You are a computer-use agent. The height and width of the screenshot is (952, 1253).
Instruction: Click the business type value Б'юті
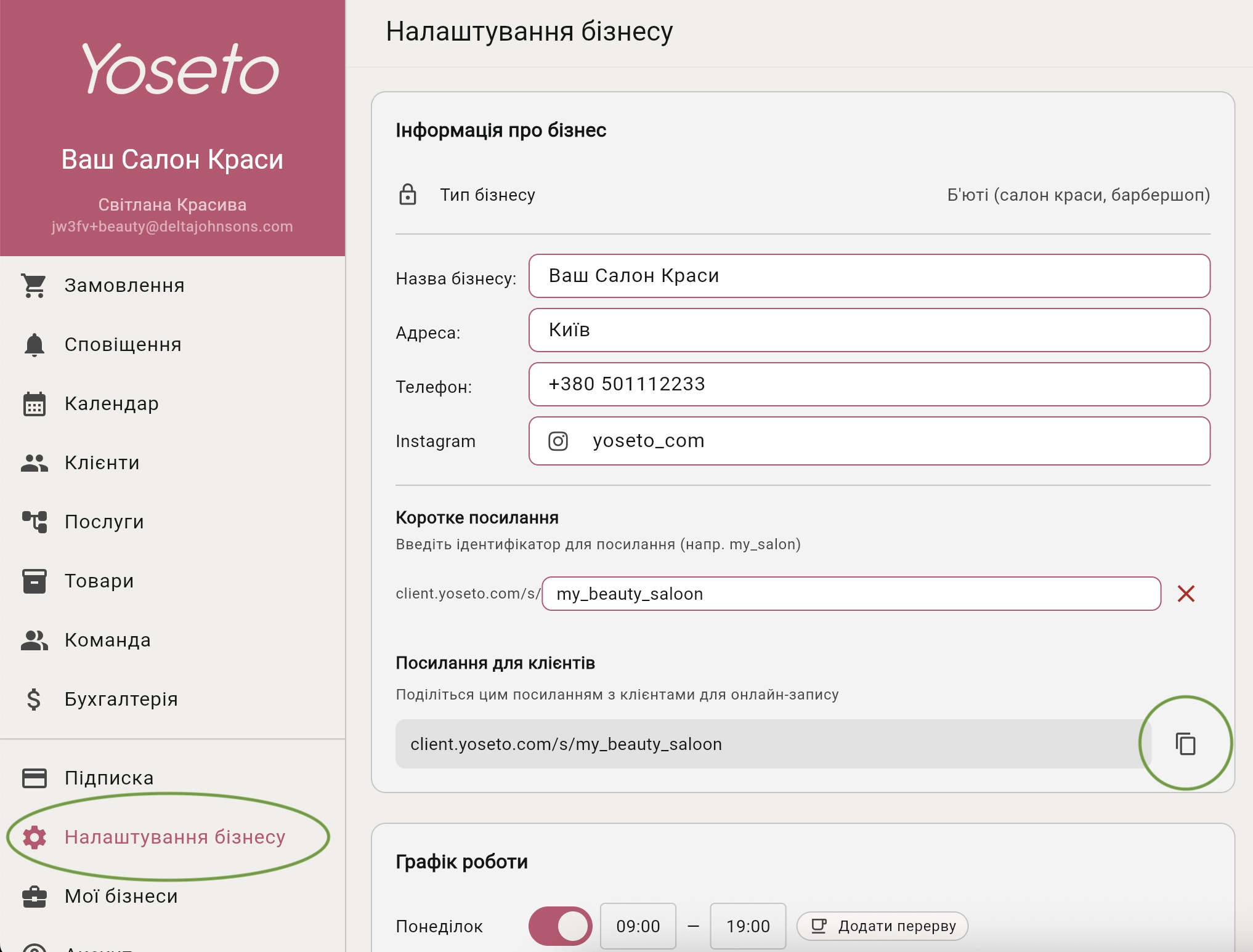tap(1078, 195)
